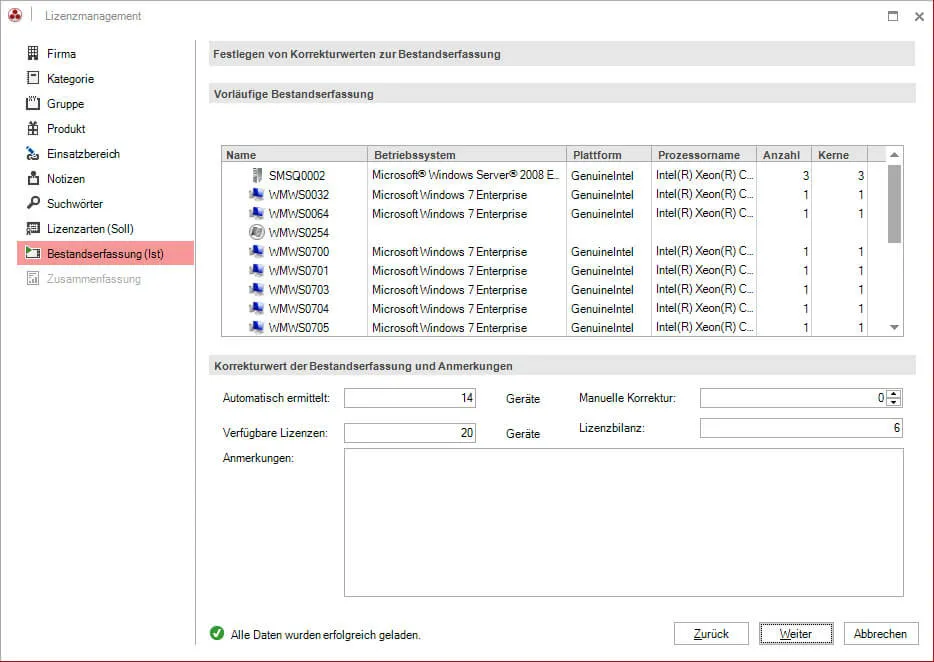Go to the Kategorie step
Viewport: 934px width, 662px height.
(70, 79)
